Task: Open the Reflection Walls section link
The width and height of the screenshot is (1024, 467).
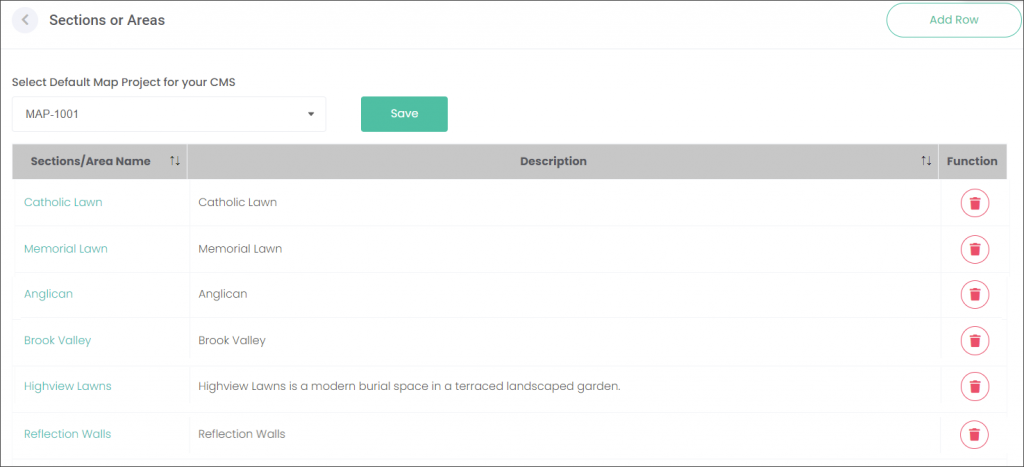Action: 68,434
